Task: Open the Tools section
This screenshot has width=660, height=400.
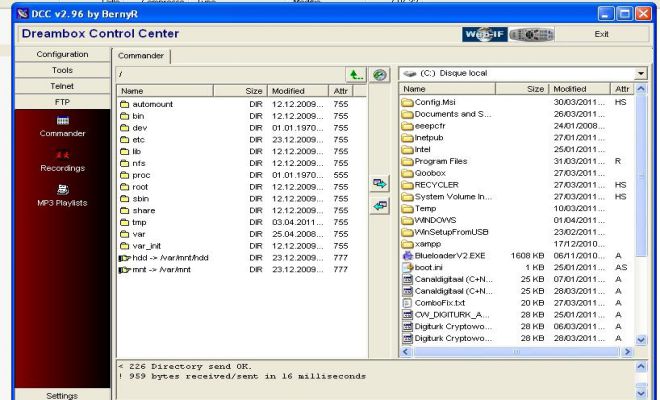Action: click(62, 70)
